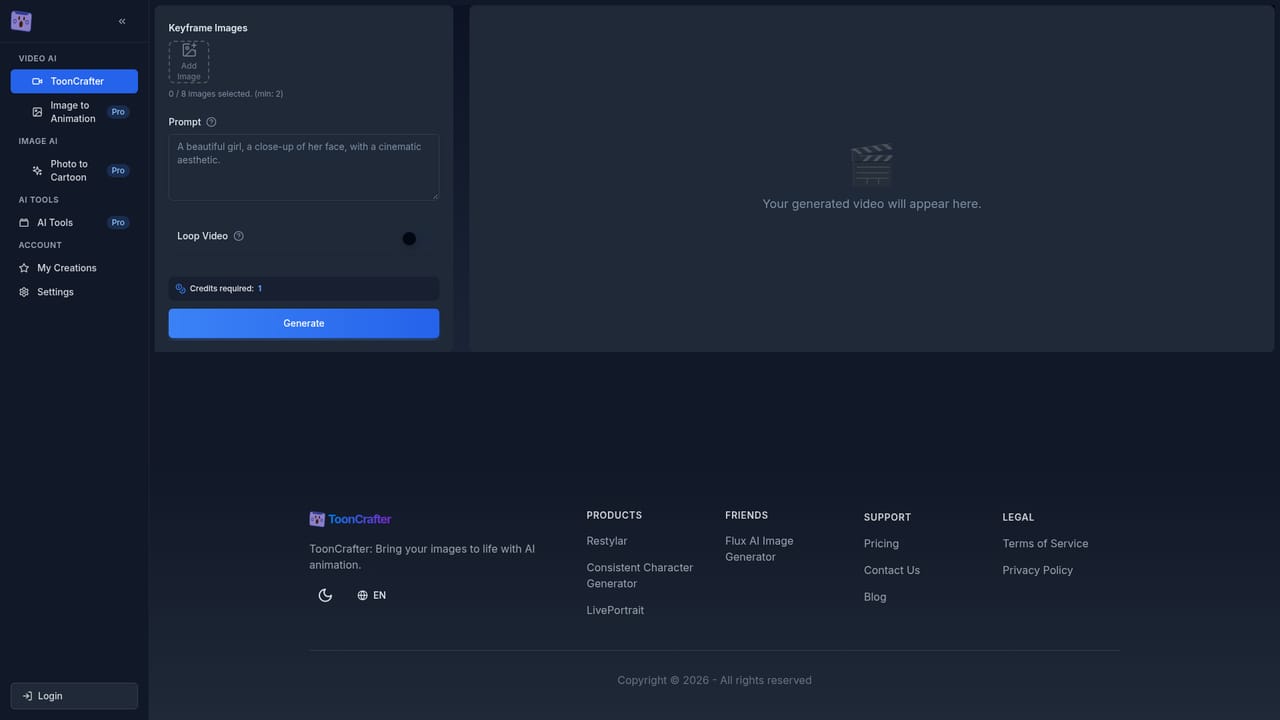
Task: Toggle the Loop Video switch
Action: click(414, 238)
